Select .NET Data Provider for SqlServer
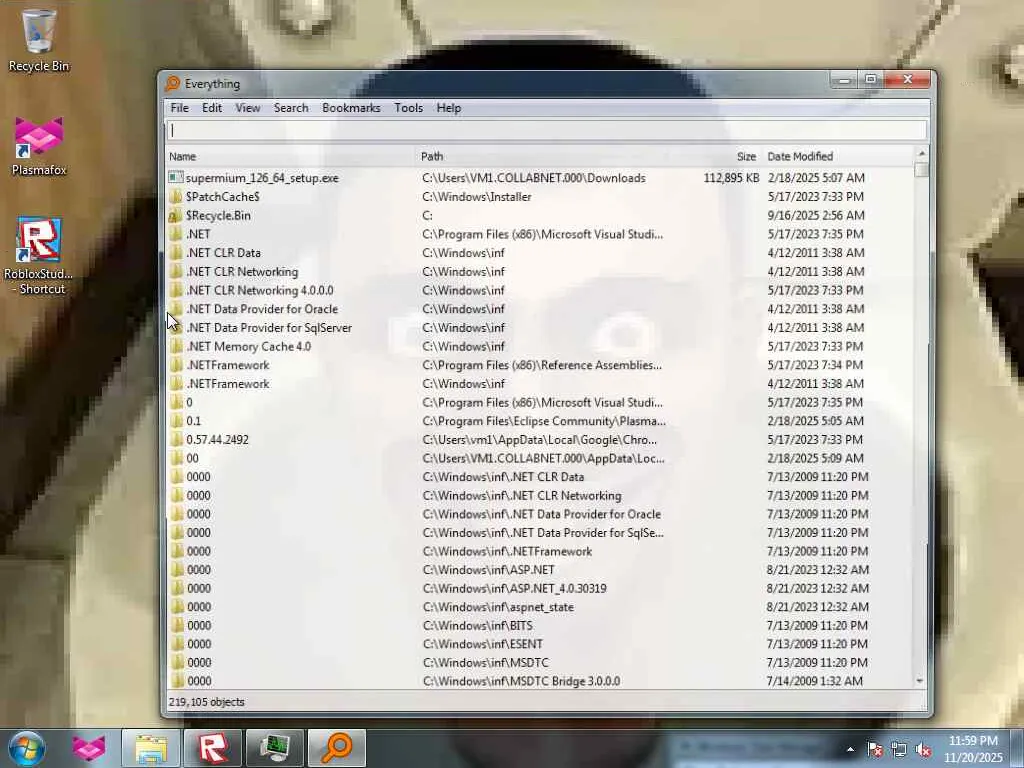Screen dimensions: 1024x768 [x=541, y=328]
